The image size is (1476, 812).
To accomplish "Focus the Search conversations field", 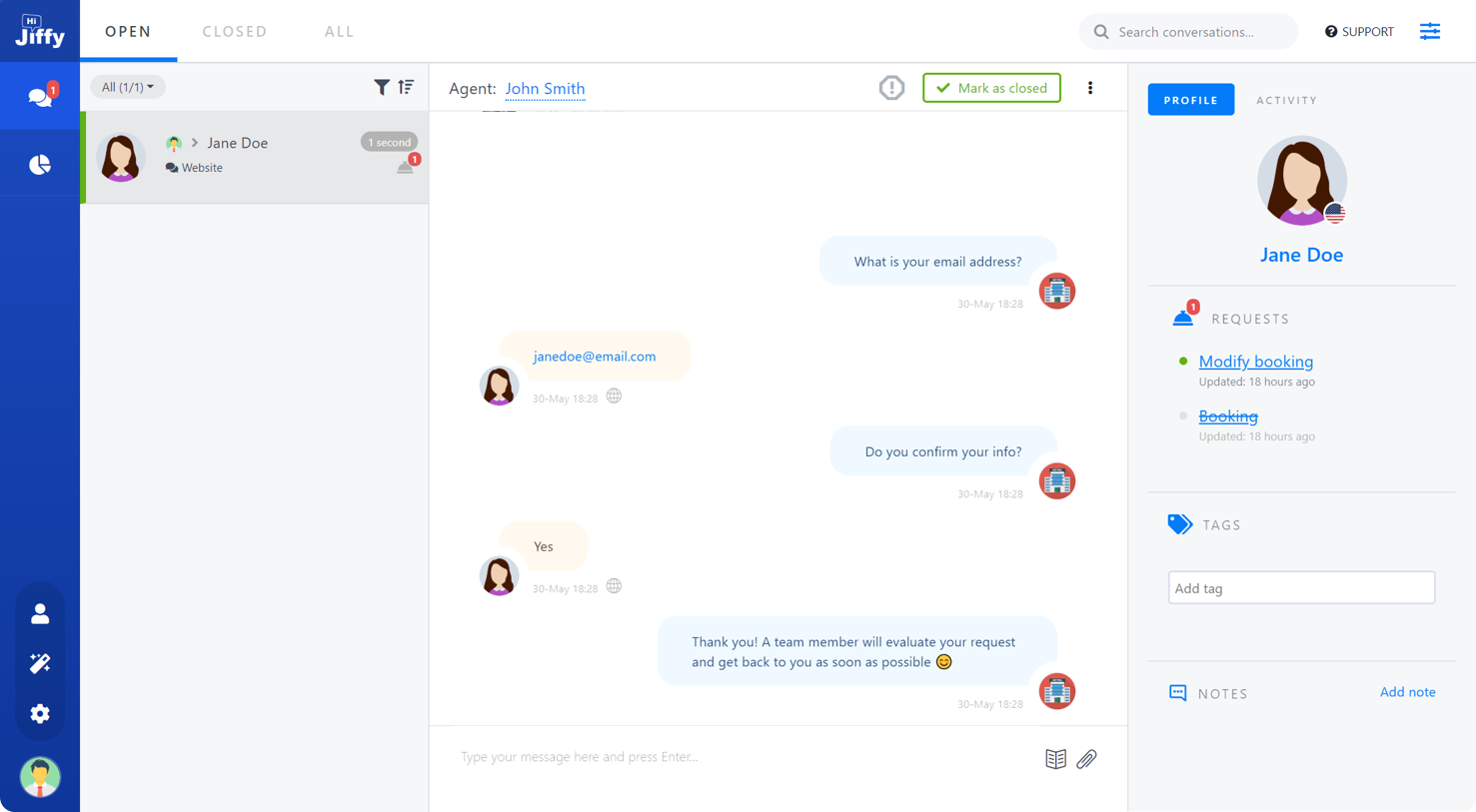I will pyautogui.click(x=1188, y=32).
